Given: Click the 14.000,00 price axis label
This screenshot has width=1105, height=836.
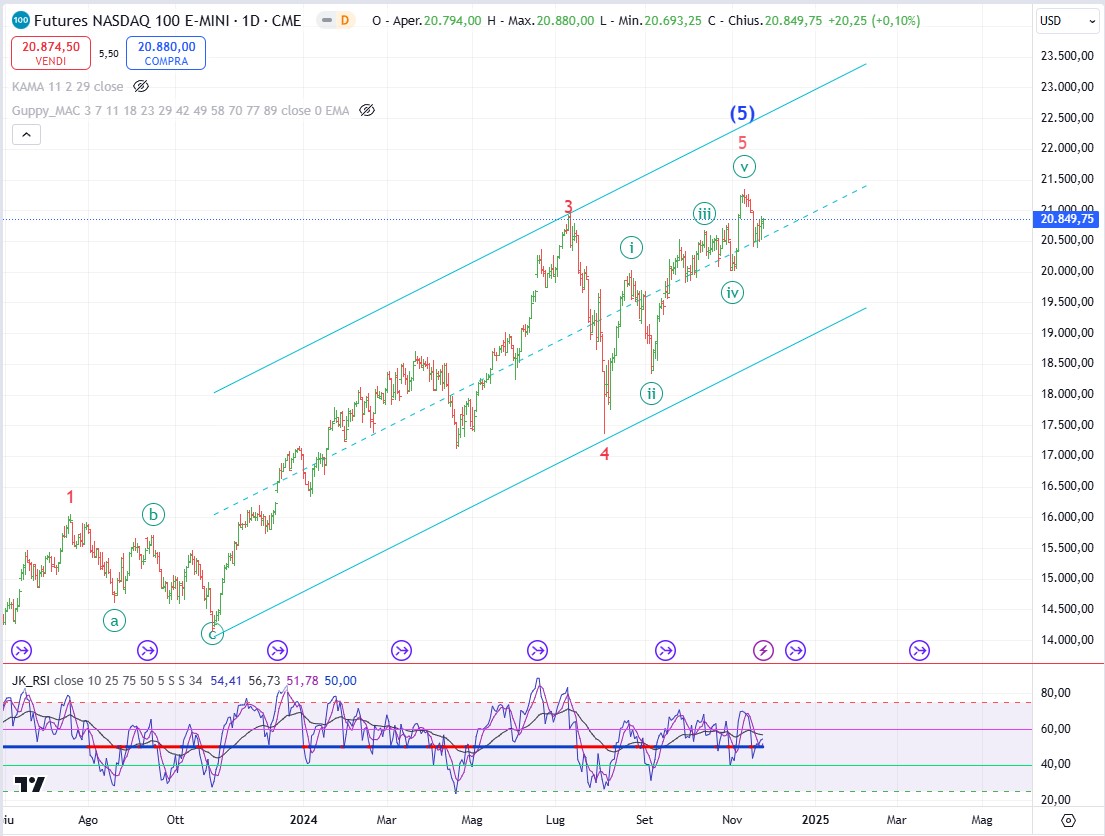Looking at the screenshot, I should tap(1067, 639).
